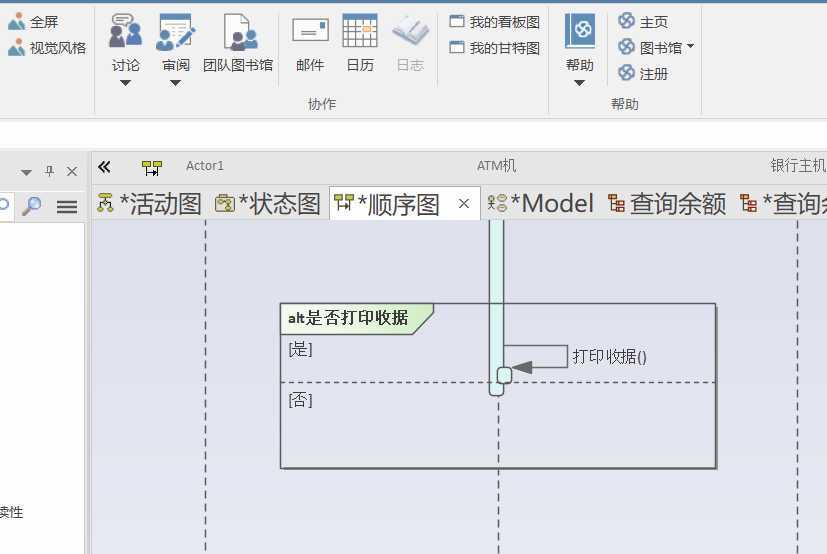Viewport: 827px width, 554px height.
Task: Switch to the *状态图 tab
Action: pos(268,204)
